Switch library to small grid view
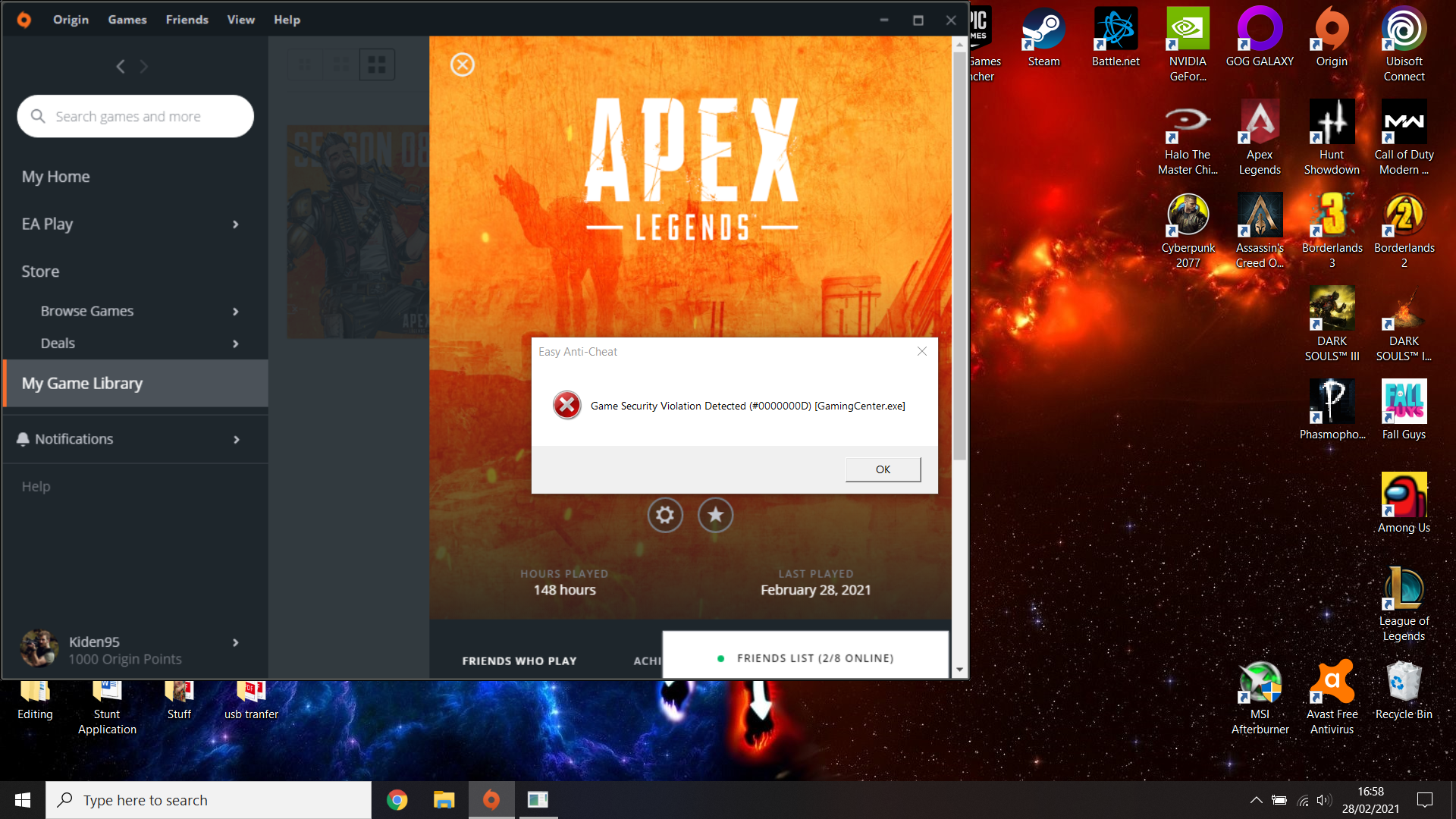Image resolution: width=1456 pixels, height=819 pixels. 305,65
